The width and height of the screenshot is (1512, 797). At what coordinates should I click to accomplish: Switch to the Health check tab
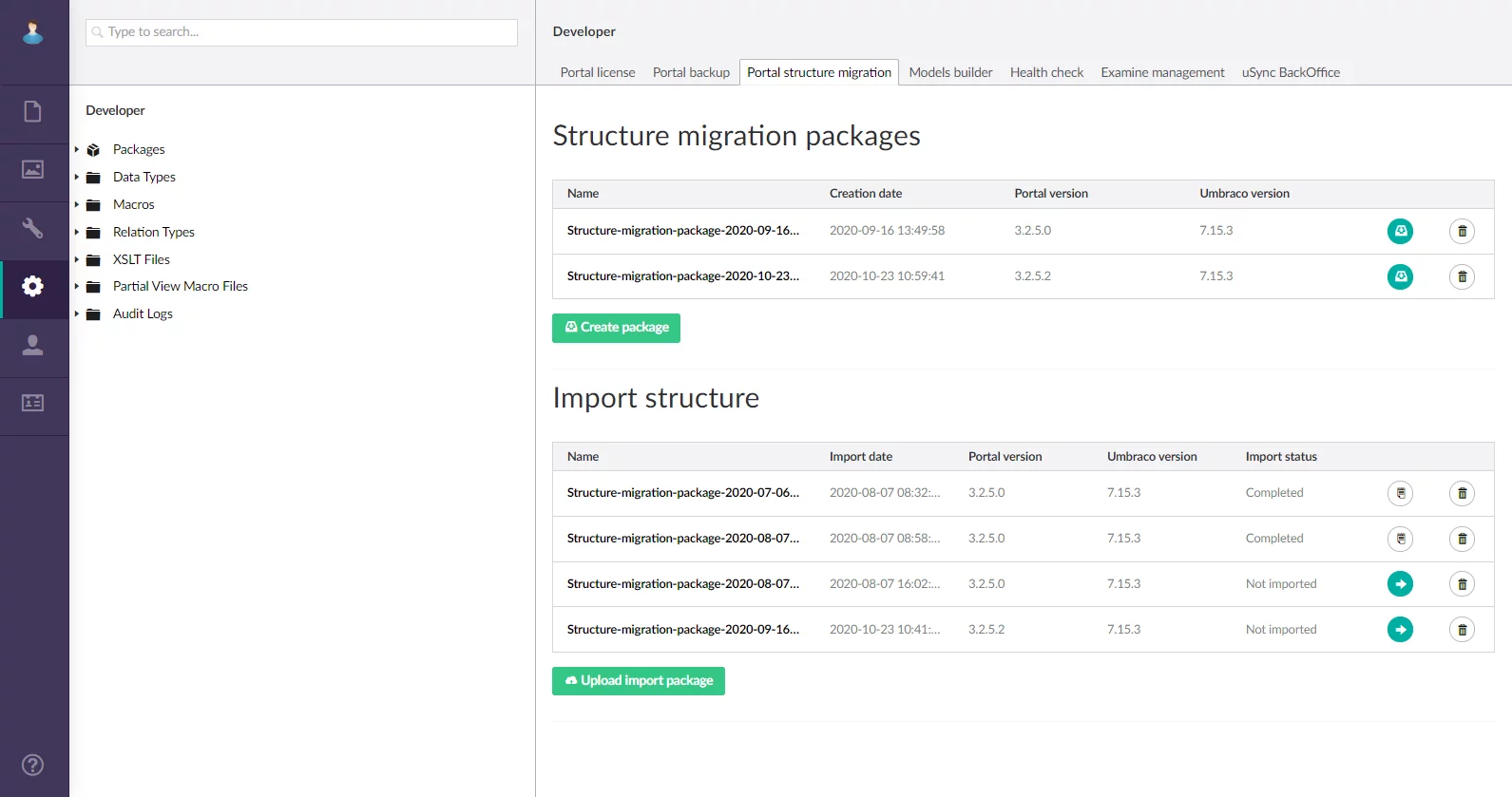(x=1046, y=72)
